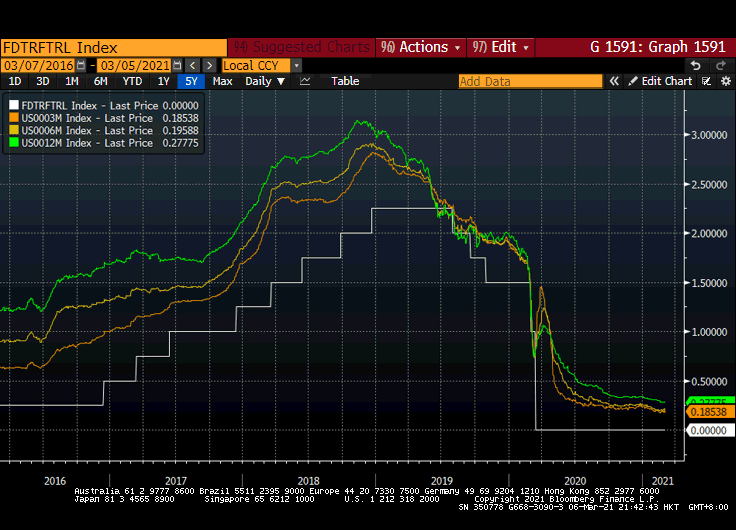
Task: Click the undo arrow icon
Action: (x=696, y=65)
